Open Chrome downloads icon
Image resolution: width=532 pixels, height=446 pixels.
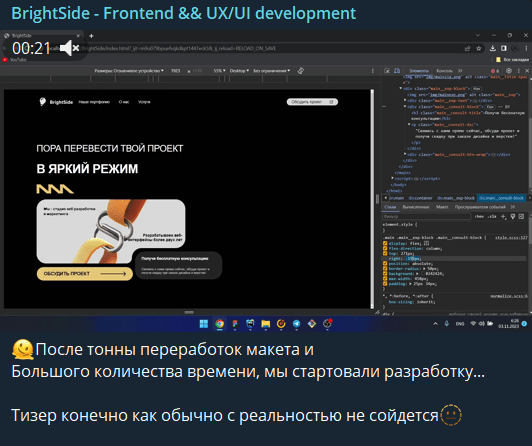(x=493, y=49)
